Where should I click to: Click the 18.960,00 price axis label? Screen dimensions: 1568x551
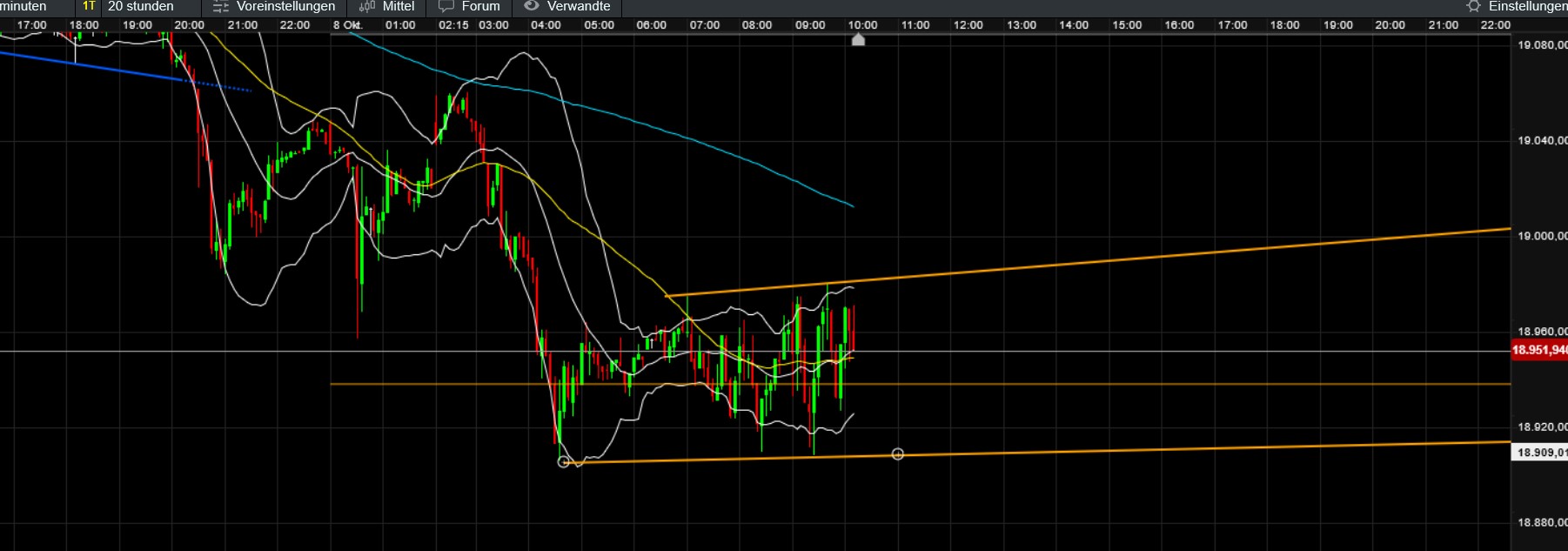(x=1542, y=331)
